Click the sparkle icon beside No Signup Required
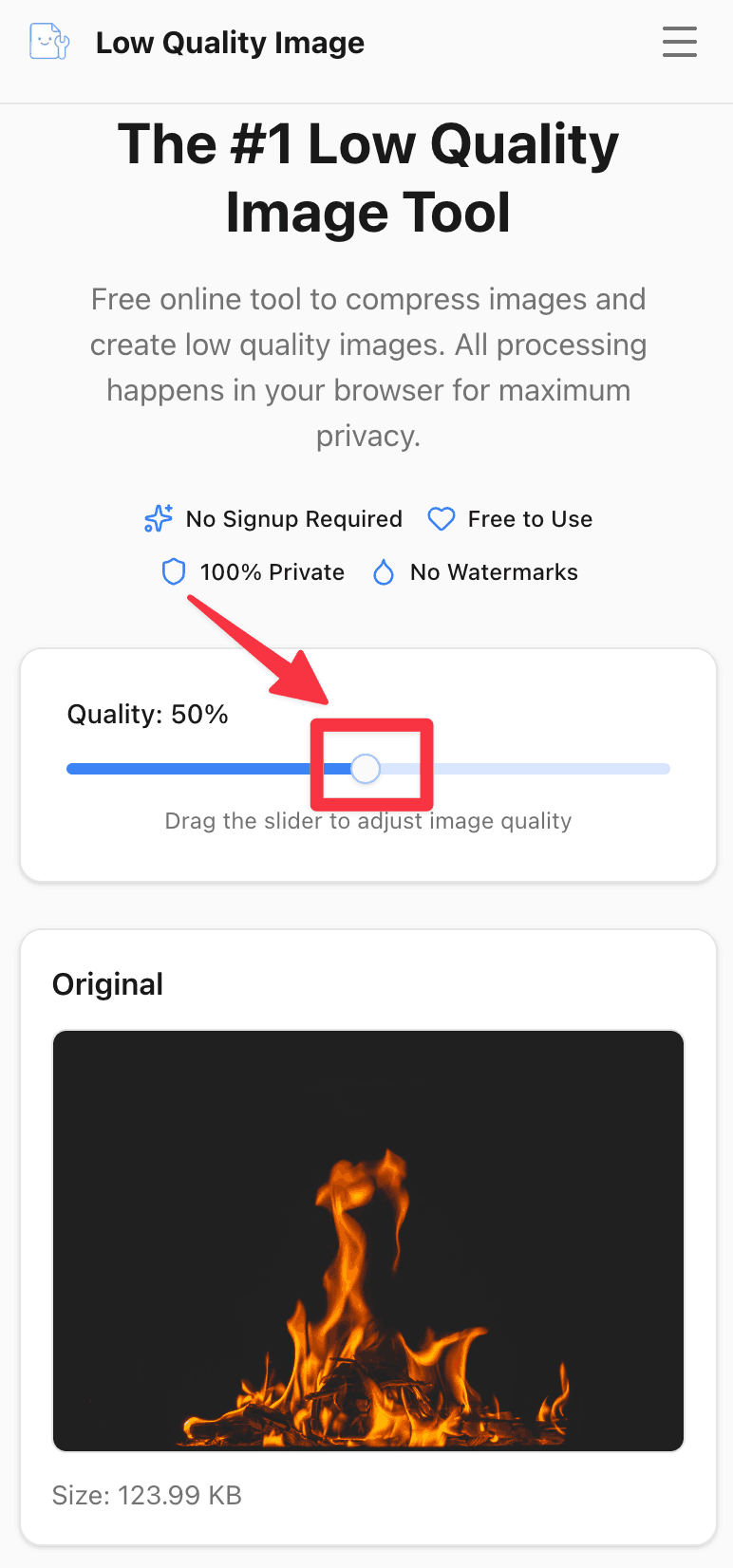 tap(159, 518)
